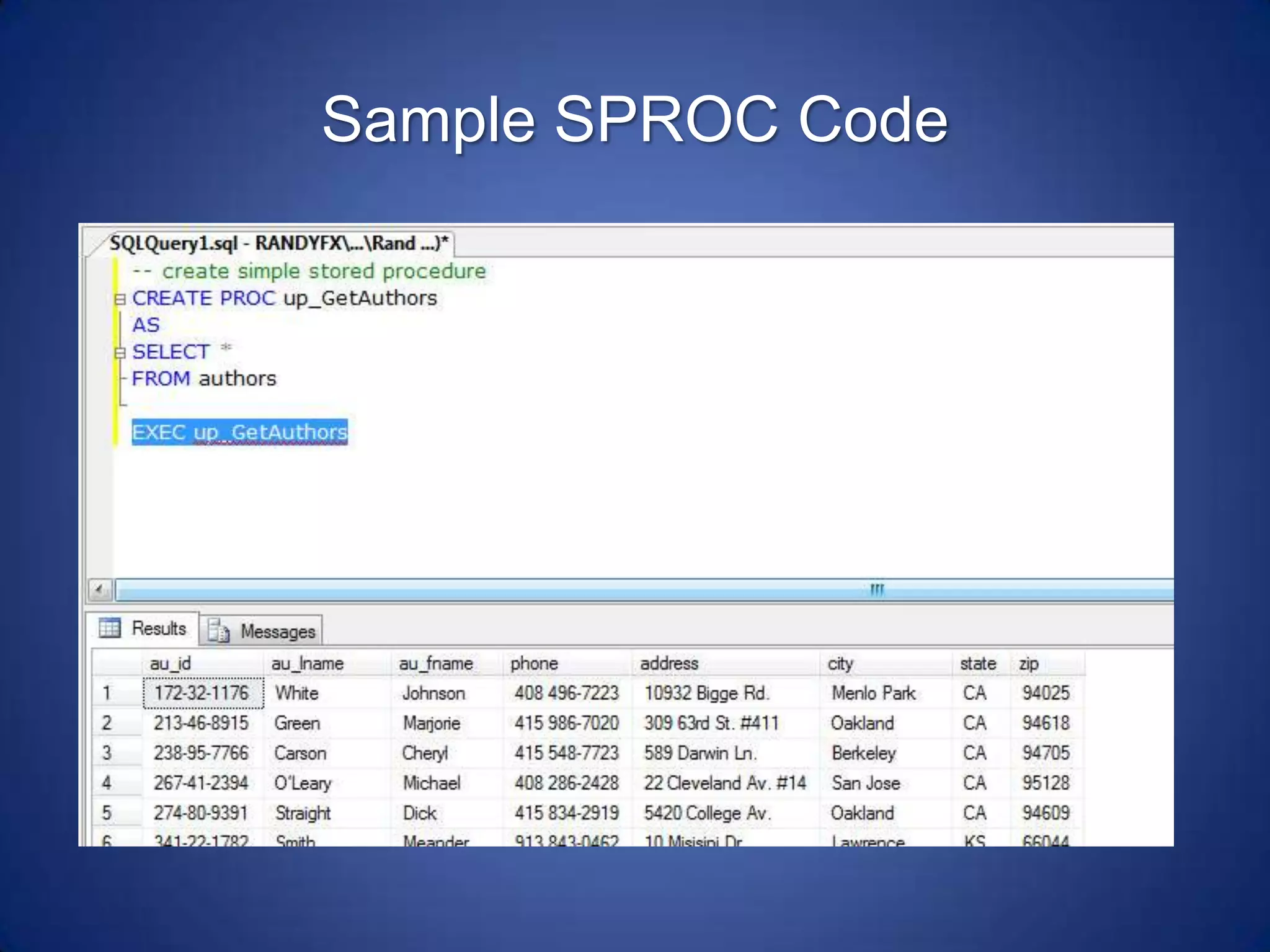
Task: Open the Results tab
Action: click(x=143, y=628)
